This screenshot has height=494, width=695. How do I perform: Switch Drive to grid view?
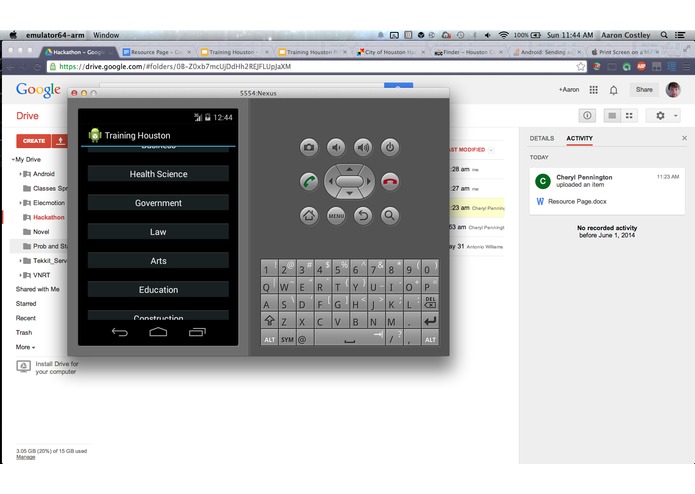pyautogui.click(x=629, y=116)
